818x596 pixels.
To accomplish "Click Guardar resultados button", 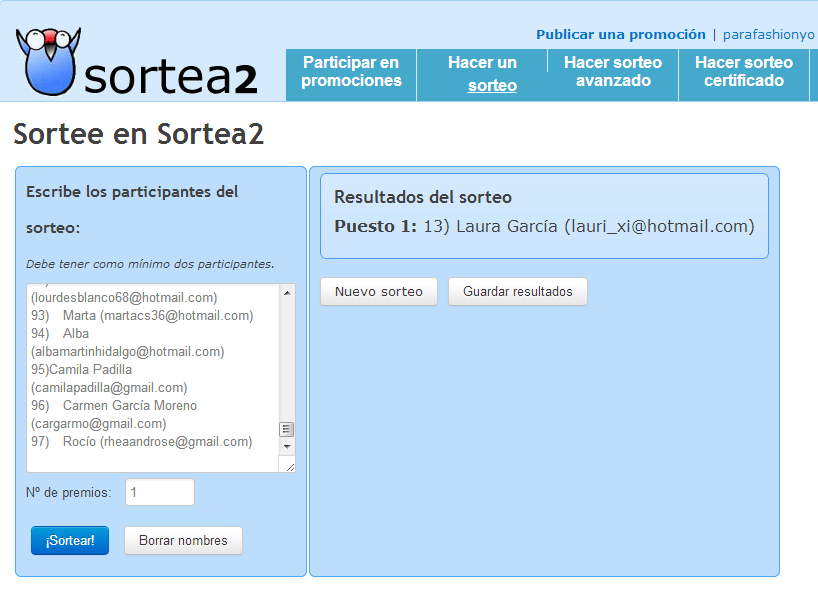I will (518, 292).
